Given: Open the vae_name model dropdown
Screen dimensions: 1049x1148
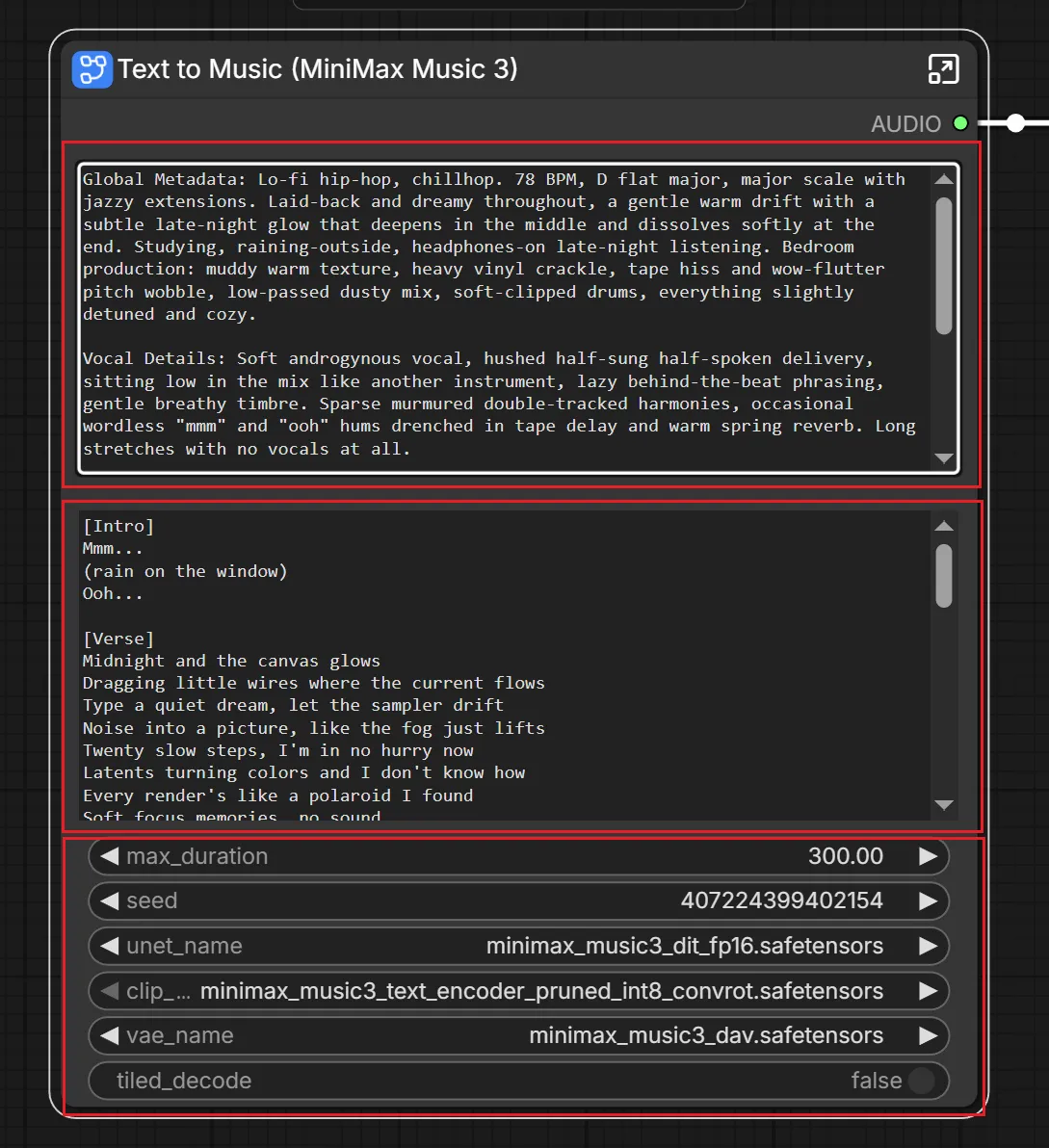Looking at the screenshot, I should coord(518,1035).
